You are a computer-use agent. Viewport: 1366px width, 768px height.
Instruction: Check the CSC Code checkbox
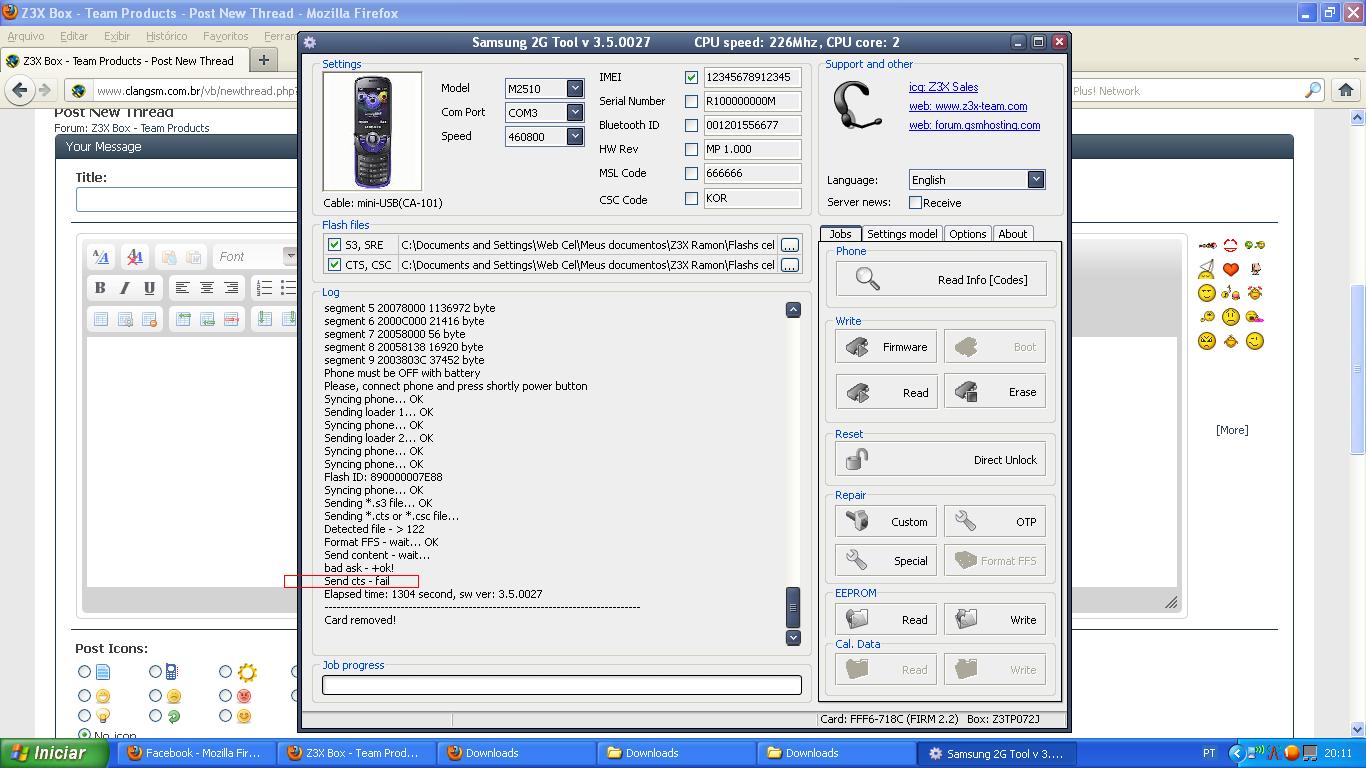[691, 198]
